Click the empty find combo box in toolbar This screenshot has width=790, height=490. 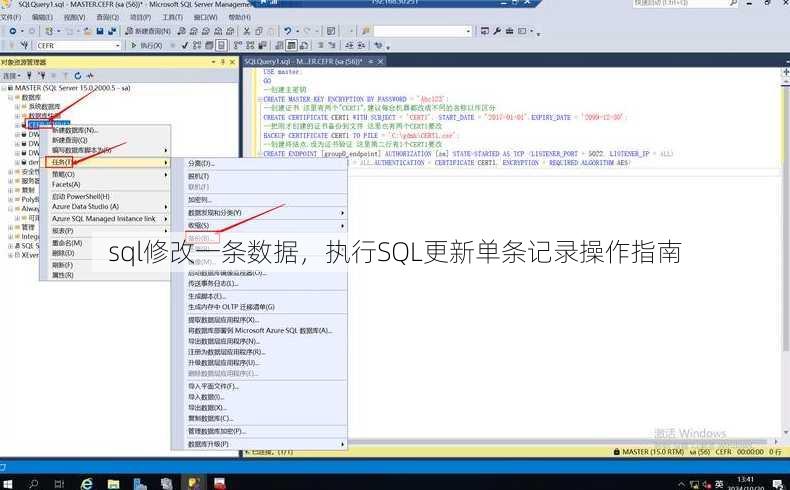click(x=422, y=31)
